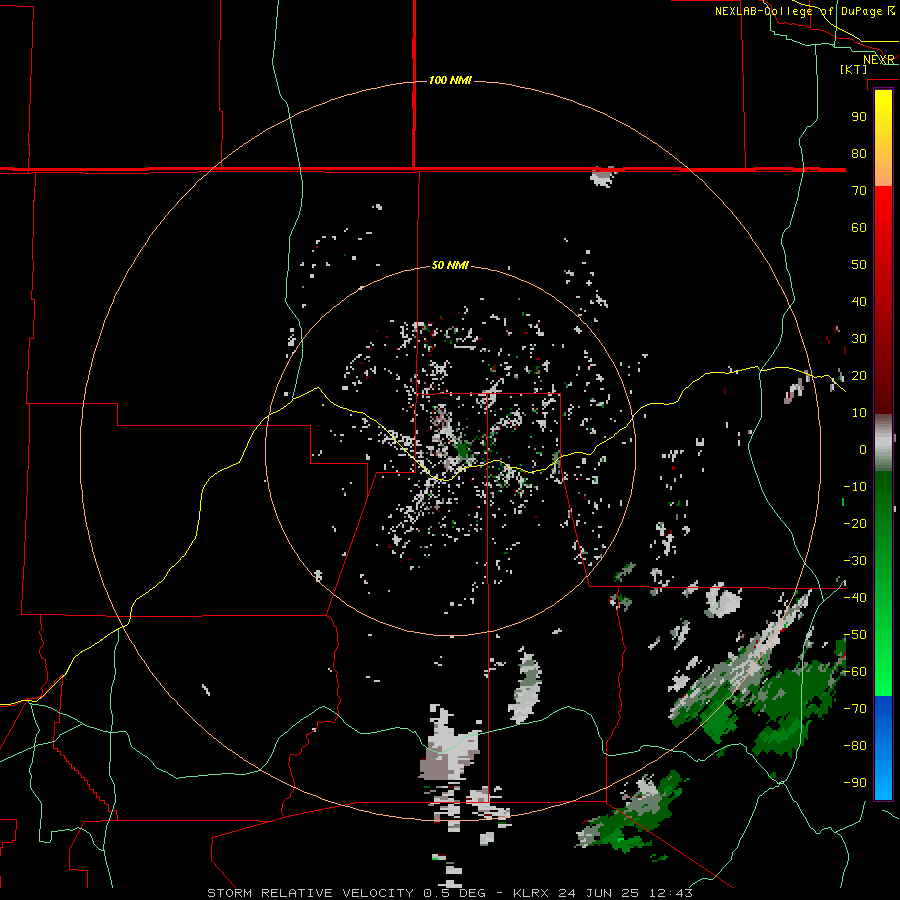Screen dimensions: 900x900
Task: Click the 50 knot scale label
Action: click(859, 265)
